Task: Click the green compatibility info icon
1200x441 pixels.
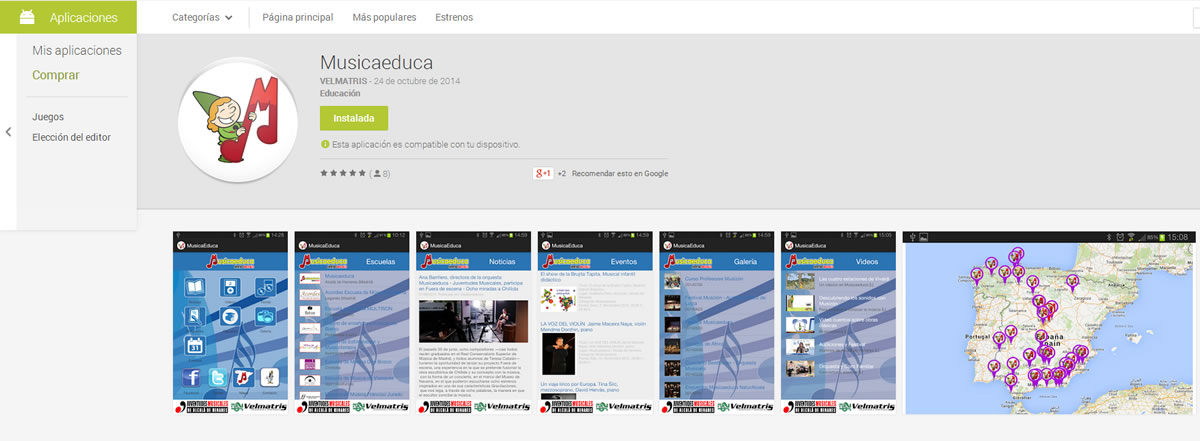Action: tap(325, 144)
